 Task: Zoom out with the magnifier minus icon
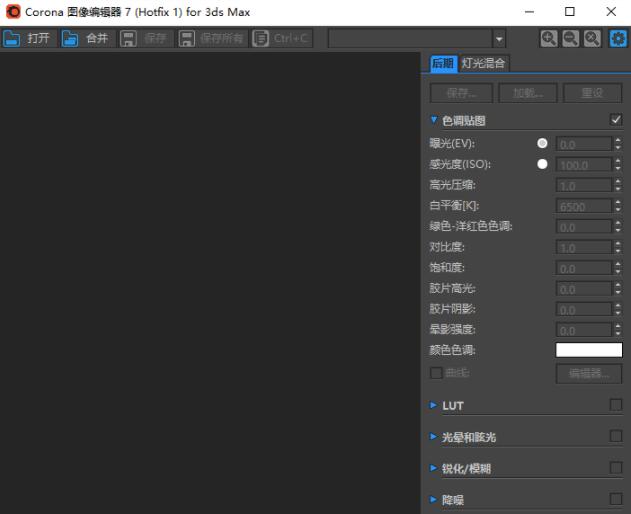click(570, 38)
